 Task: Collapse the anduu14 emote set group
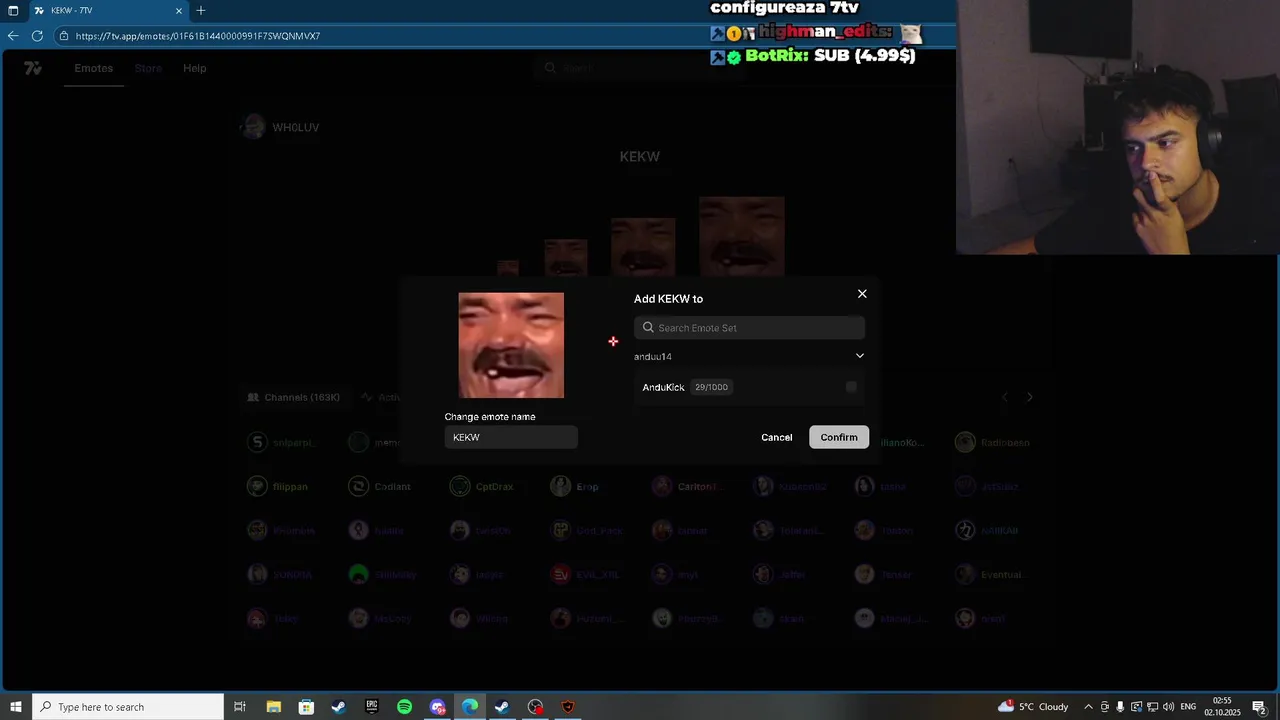point(859,356)
